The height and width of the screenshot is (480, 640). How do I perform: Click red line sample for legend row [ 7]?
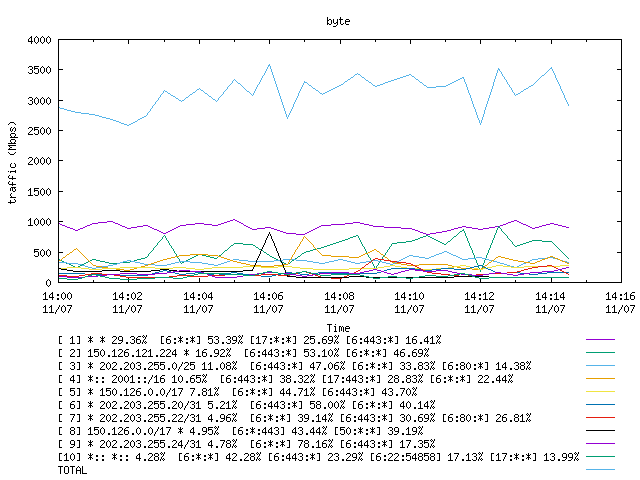pyautogui.click(x=600, y=418)
